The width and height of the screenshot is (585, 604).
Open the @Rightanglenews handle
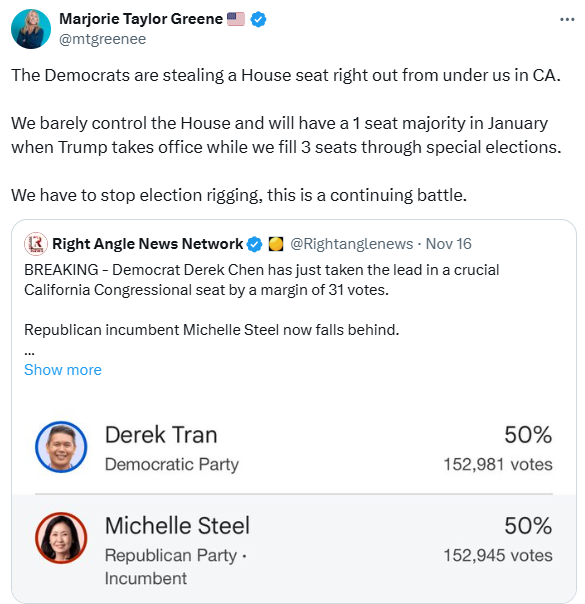click(x=351, y=244)
